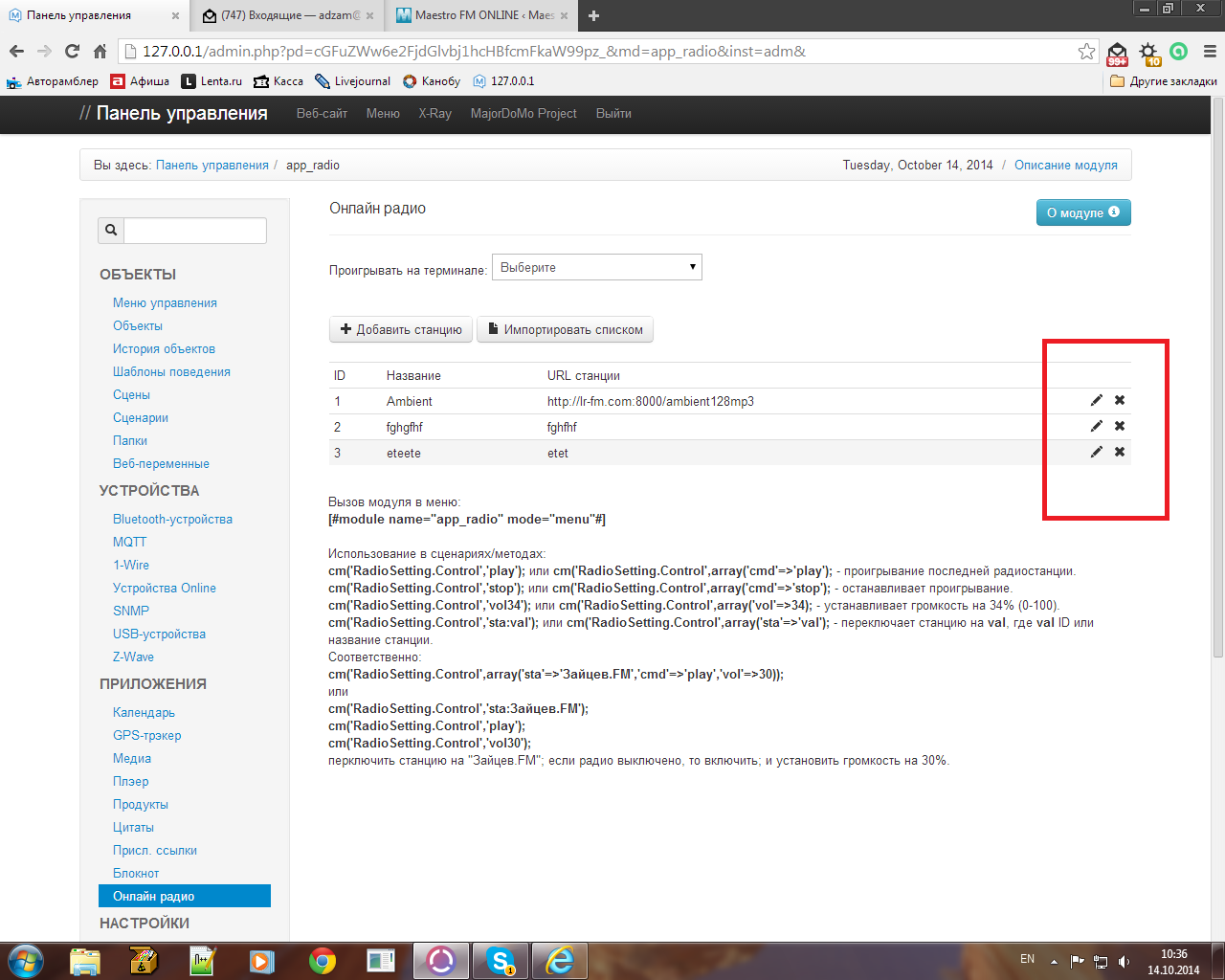Open 'Сценарии' in the sidebar
This screenshot has width=1225, height=980.
(x=141, y=417)
